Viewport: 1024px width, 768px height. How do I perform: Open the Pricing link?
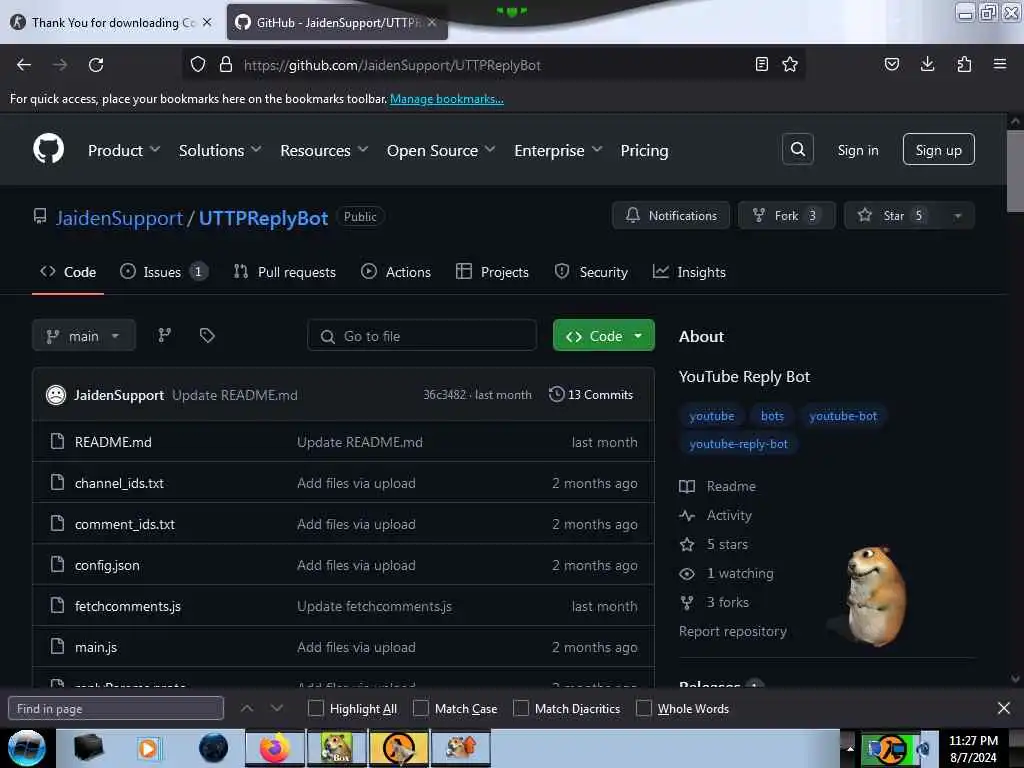tap(644, 150)
